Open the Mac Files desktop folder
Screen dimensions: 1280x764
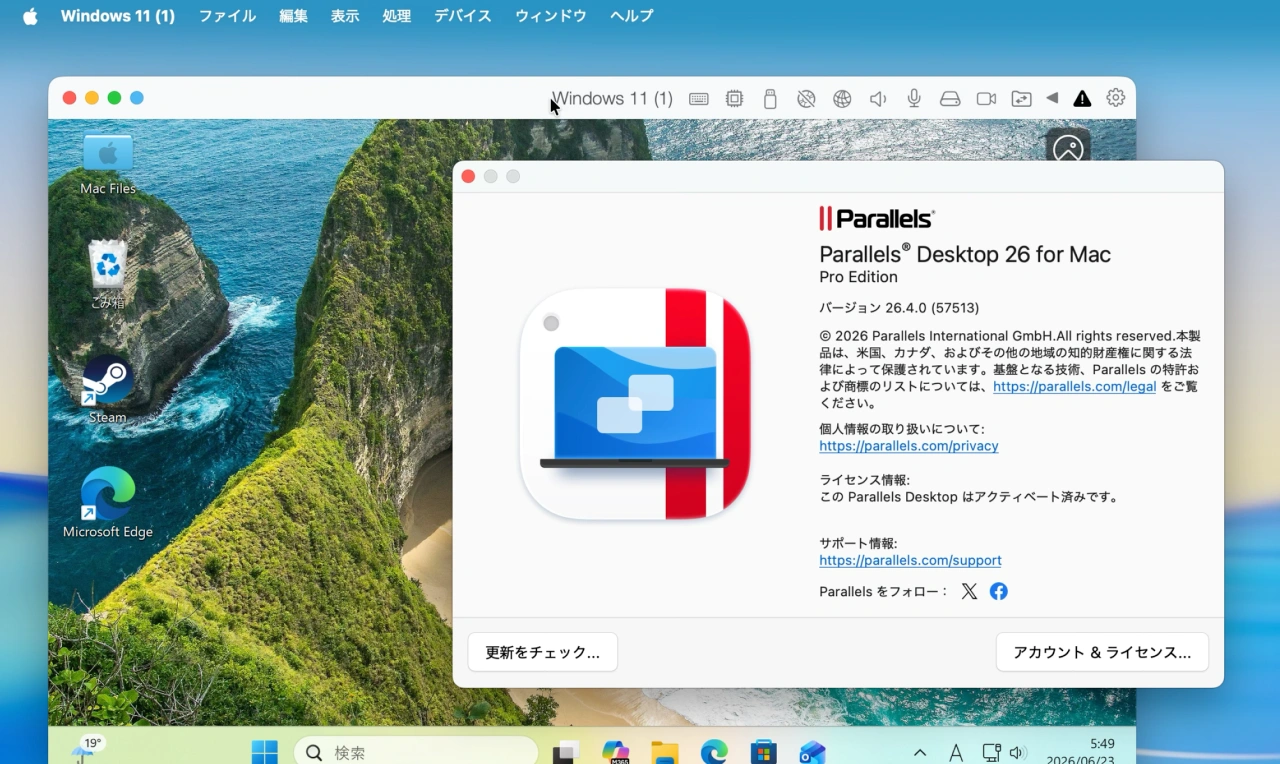[108, 163]
